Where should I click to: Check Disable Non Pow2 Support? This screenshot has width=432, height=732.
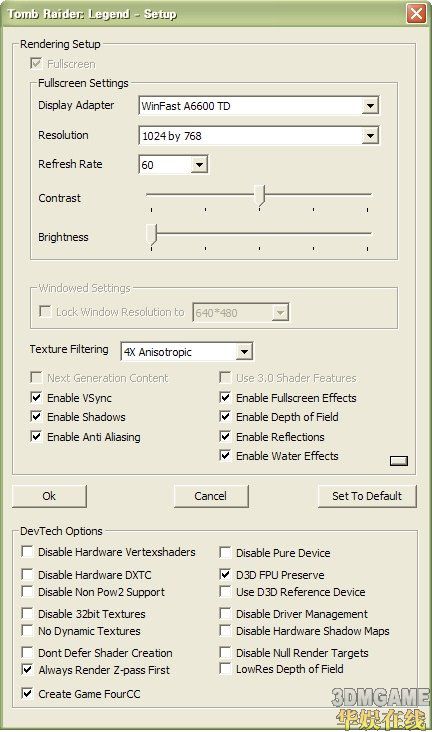[27, 591]
